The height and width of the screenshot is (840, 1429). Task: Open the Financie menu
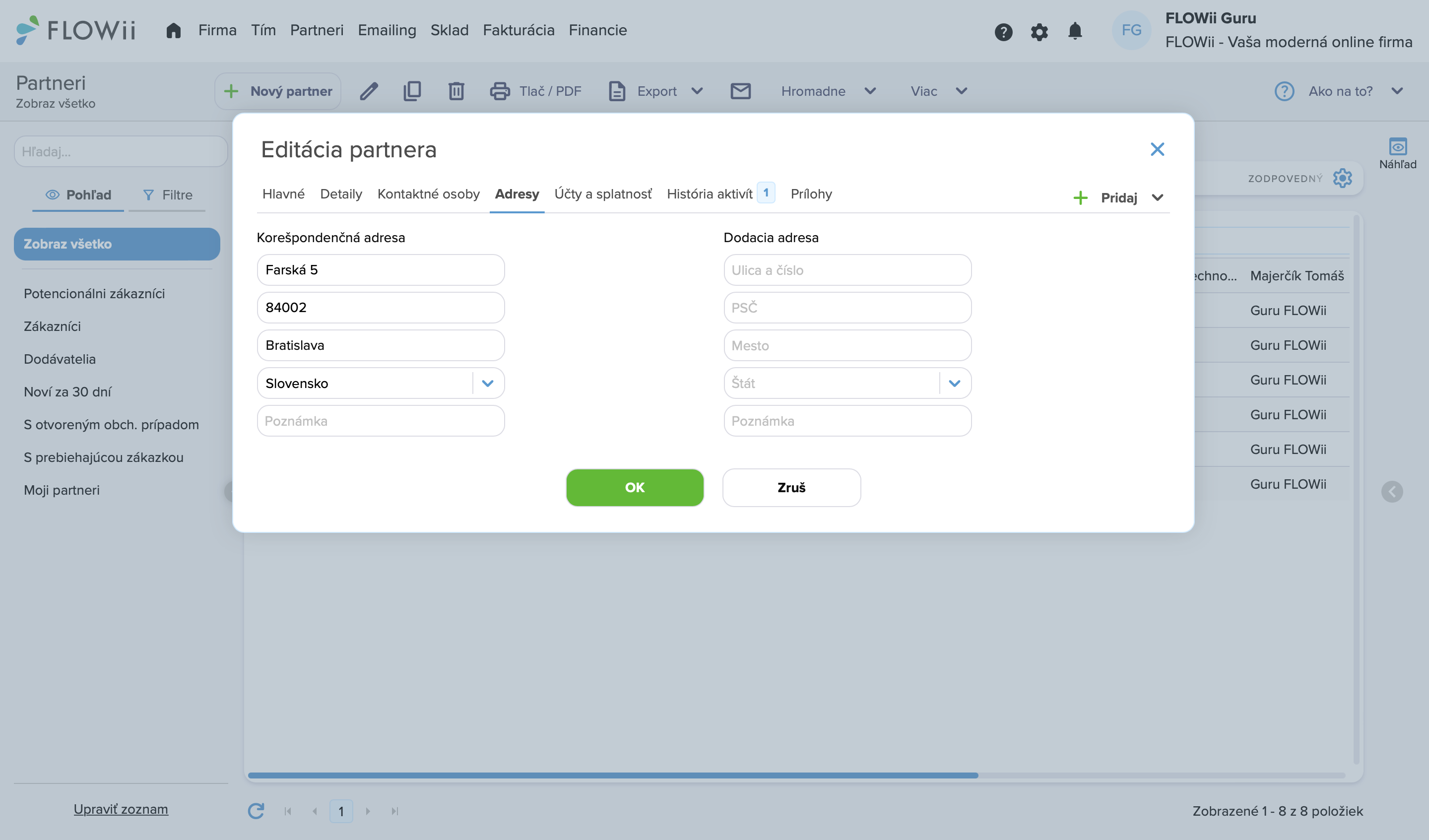(598, 30)
